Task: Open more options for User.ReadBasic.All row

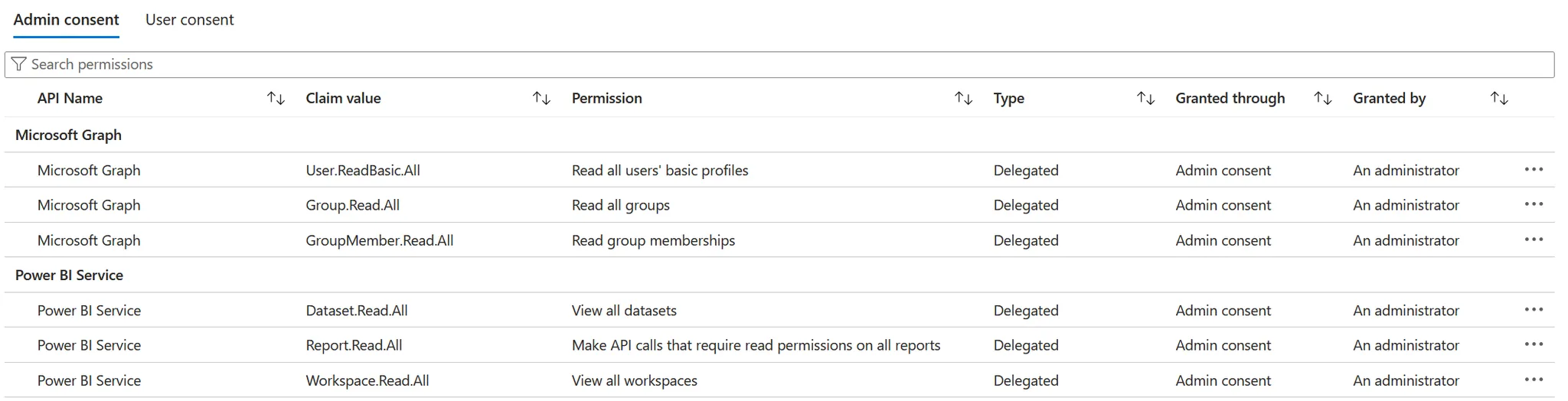Action: point(1533,170)
